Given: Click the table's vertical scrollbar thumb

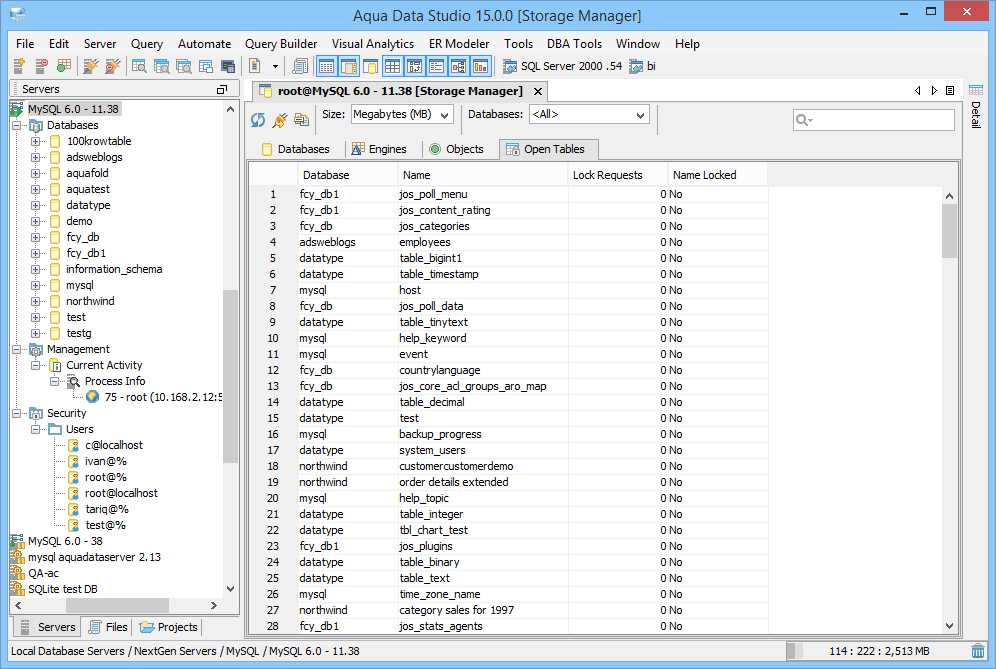Looking at the screenshot, I should [950, 231].
